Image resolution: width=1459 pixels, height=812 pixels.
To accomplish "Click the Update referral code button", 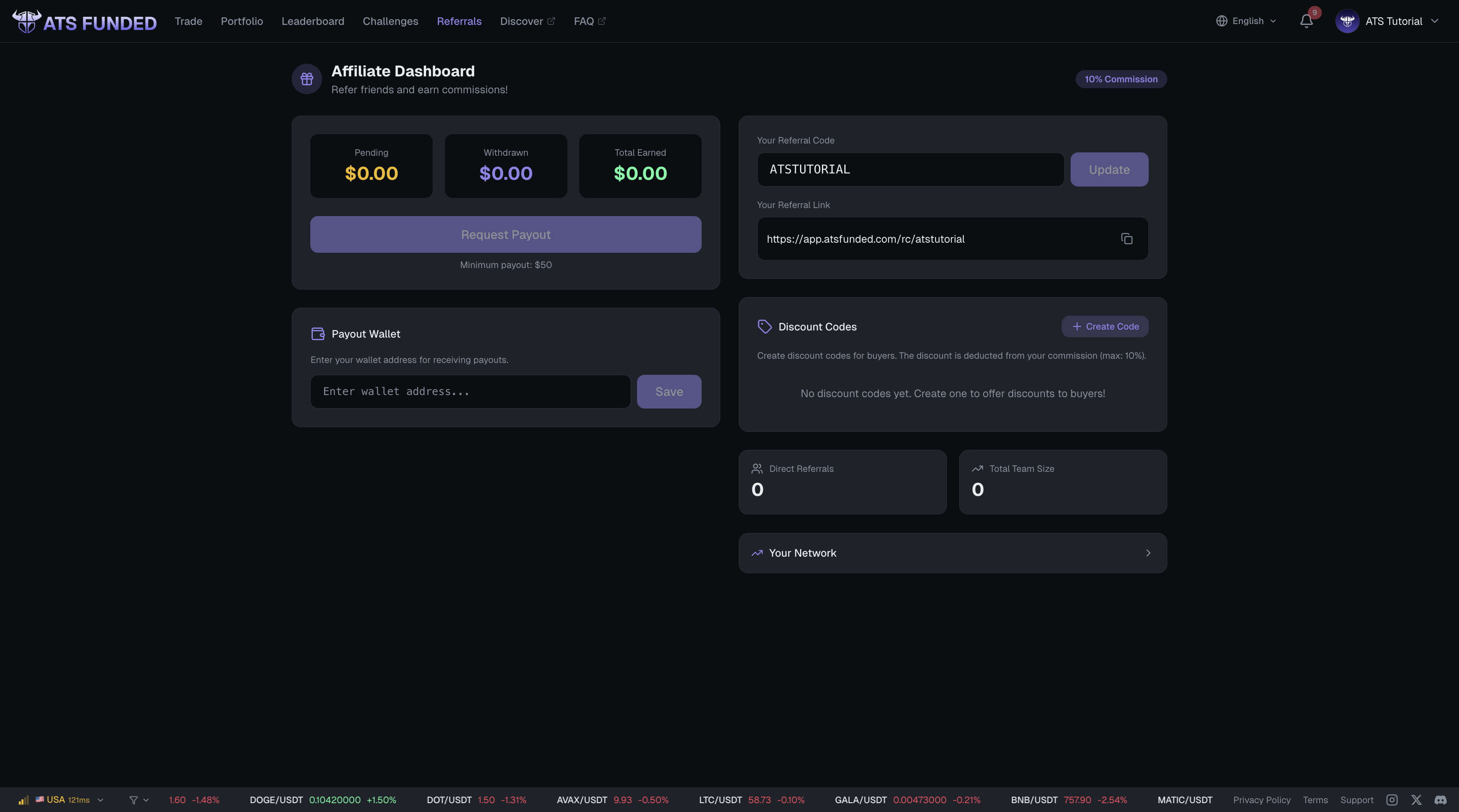I will tap(1109, 169).
